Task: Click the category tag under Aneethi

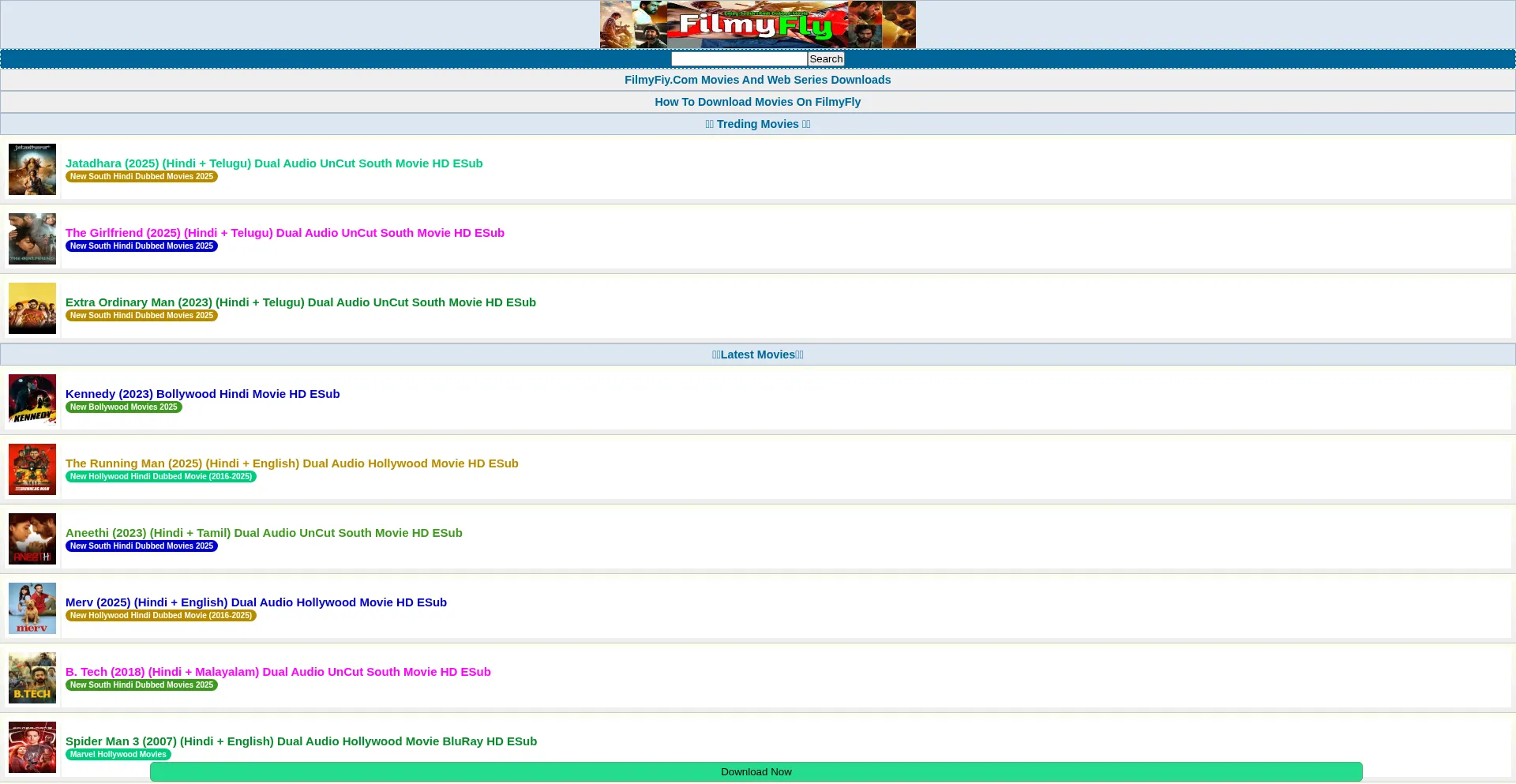Action: (141, 546)
